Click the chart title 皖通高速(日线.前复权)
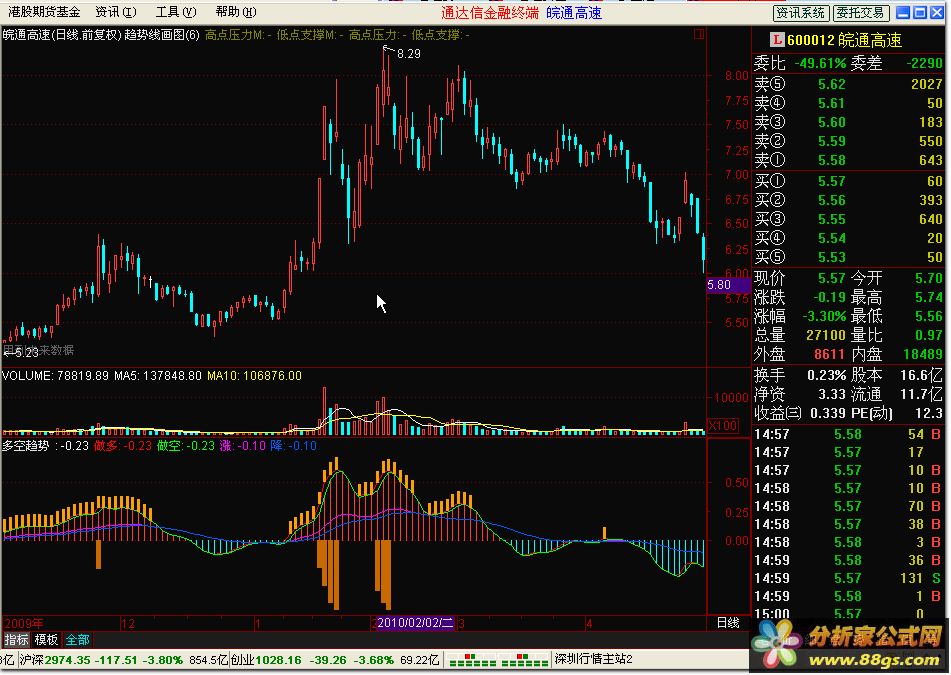951x675 pixels. coord(61,35)
